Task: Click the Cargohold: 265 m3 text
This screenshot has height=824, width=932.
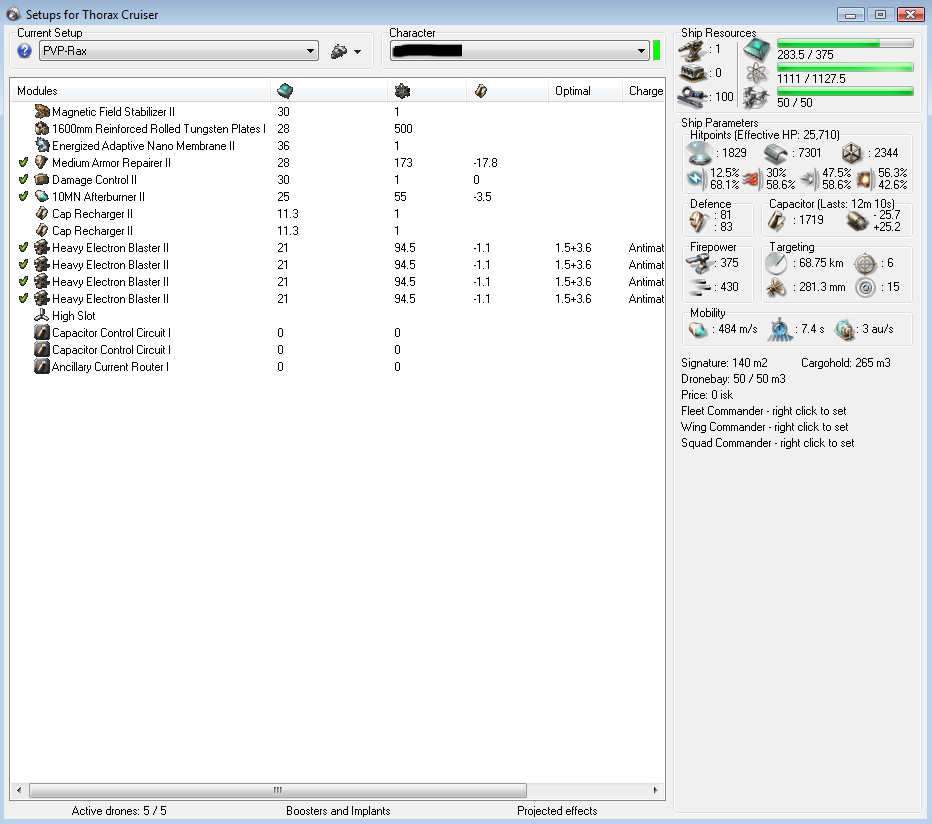Action: 846,363
